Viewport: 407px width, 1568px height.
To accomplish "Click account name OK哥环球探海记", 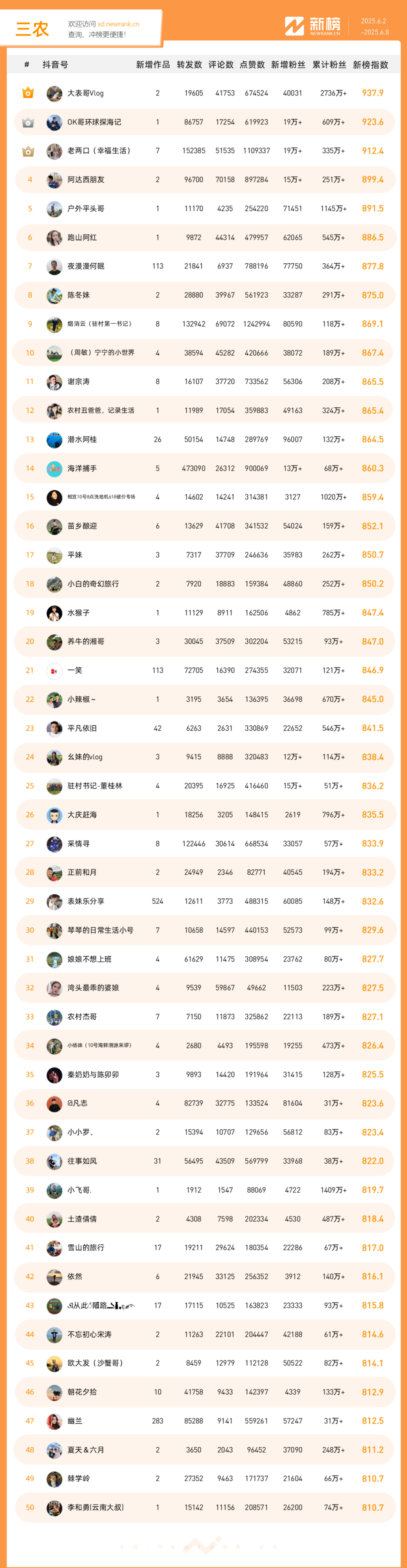I will (94, 122).
